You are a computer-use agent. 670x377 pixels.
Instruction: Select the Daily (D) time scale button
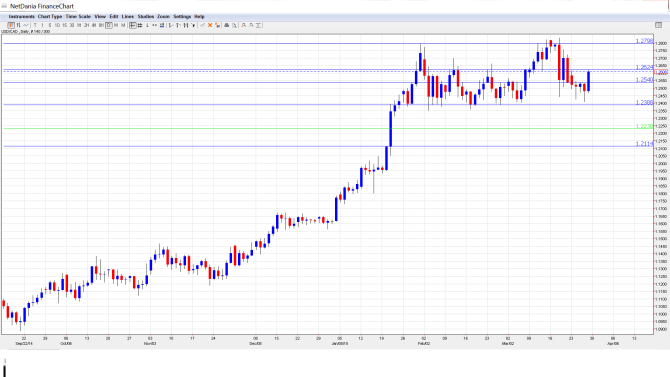[109, 26]
